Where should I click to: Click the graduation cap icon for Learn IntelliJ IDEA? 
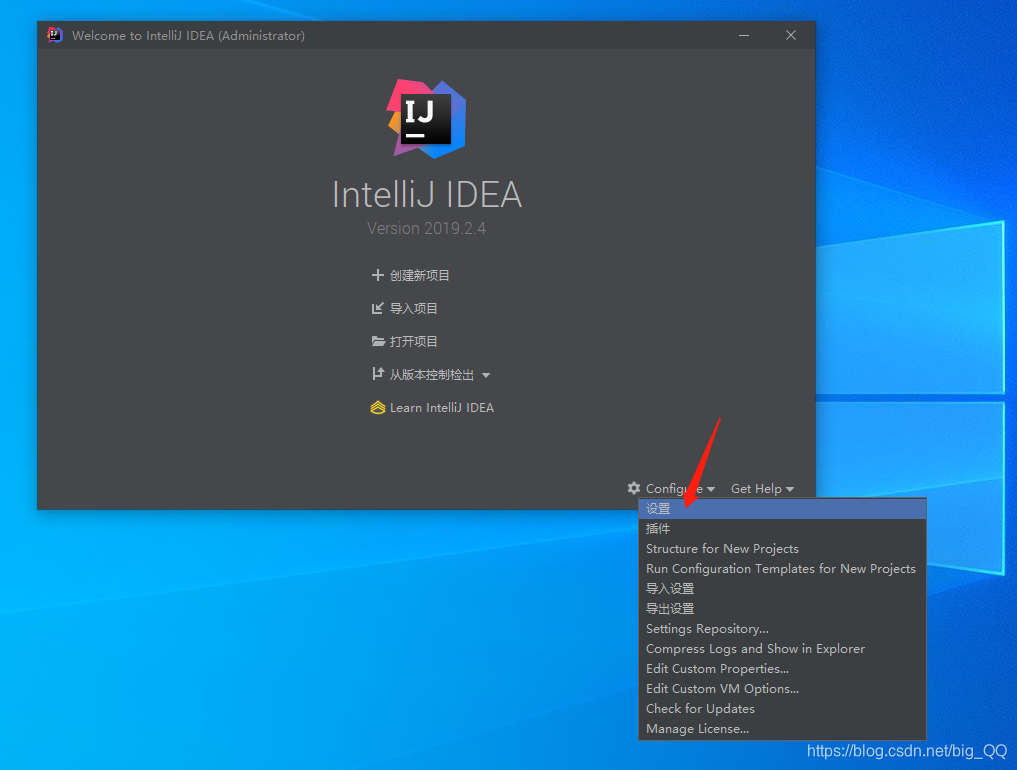[x=377, y=407]
